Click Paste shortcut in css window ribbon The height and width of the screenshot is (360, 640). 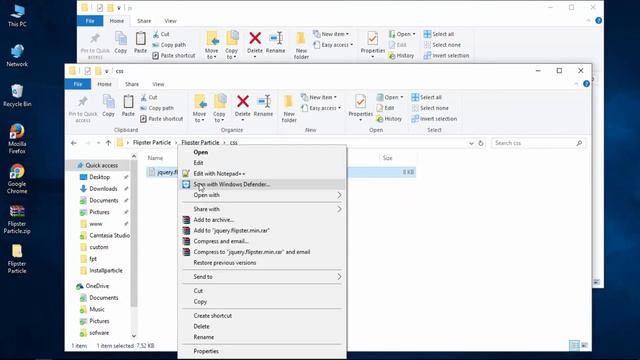point(162,119)
